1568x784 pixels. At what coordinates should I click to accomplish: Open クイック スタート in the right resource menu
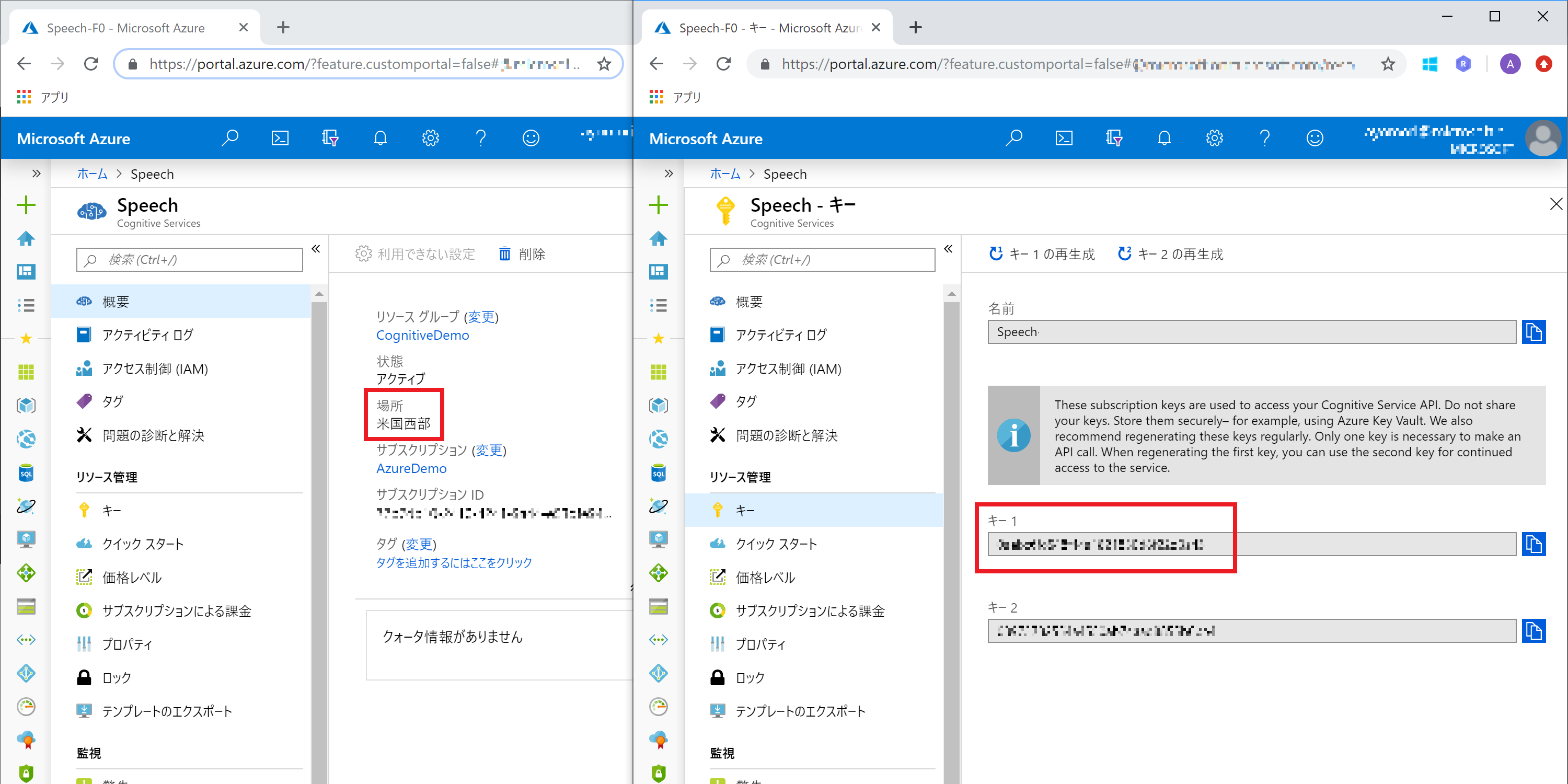tap(776, 544)
